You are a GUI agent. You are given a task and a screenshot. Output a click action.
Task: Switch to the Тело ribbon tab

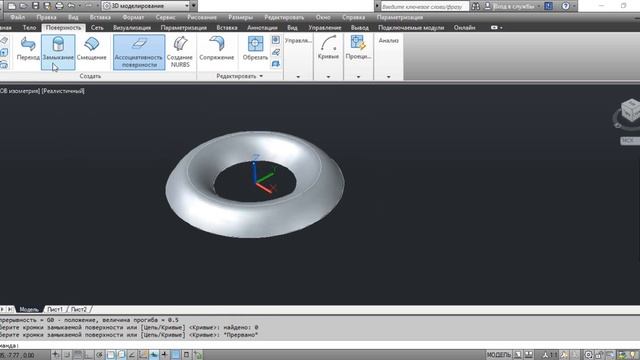[29, 28]
